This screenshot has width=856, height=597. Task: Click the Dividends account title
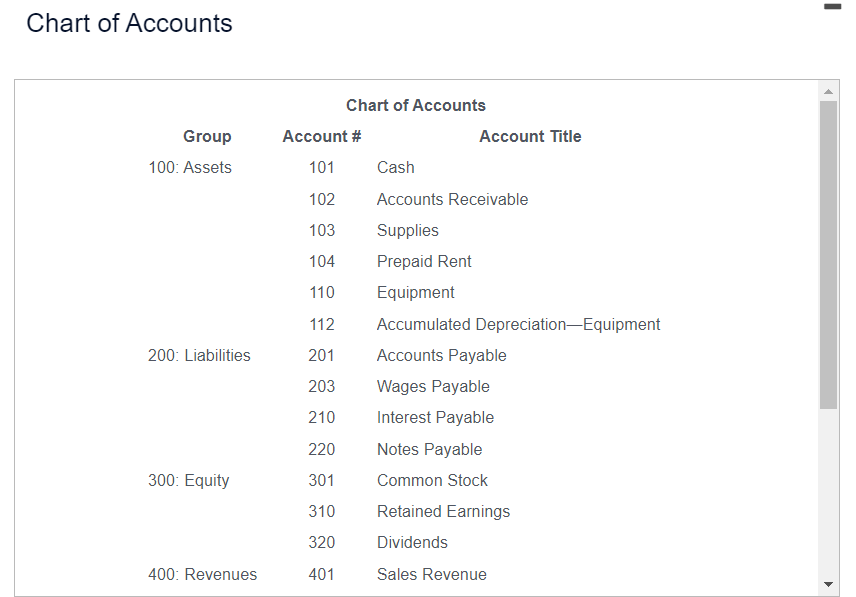(412, 542)
